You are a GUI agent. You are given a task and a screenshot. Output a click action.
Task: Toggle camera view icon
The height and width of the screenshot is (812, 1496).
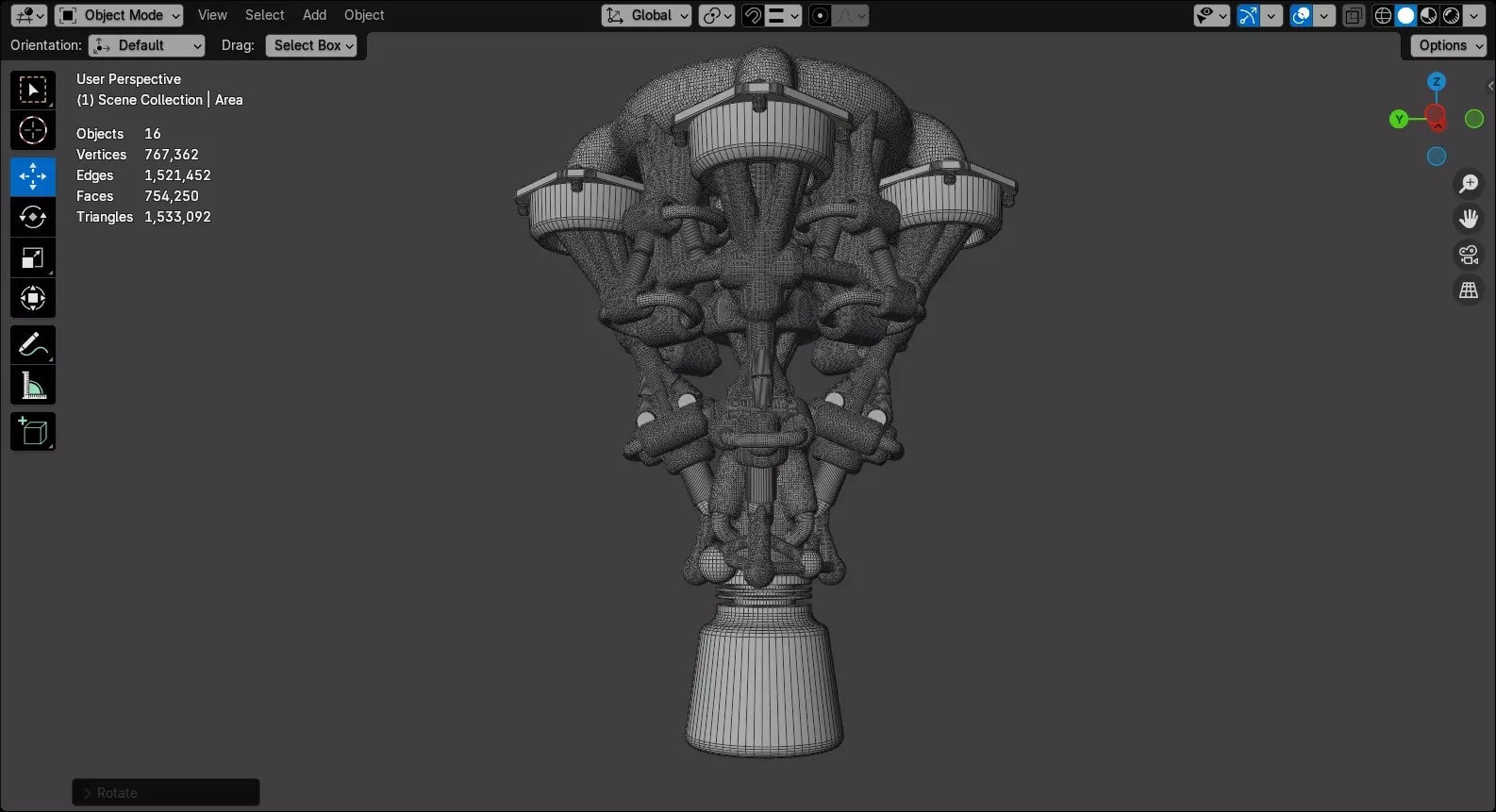(x=1469, y=255)
